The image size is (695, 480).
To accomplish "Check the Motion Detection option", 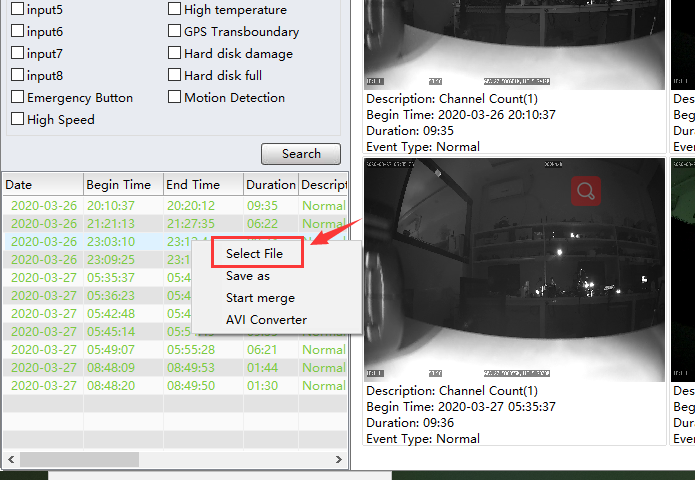I will click(174, 97).
